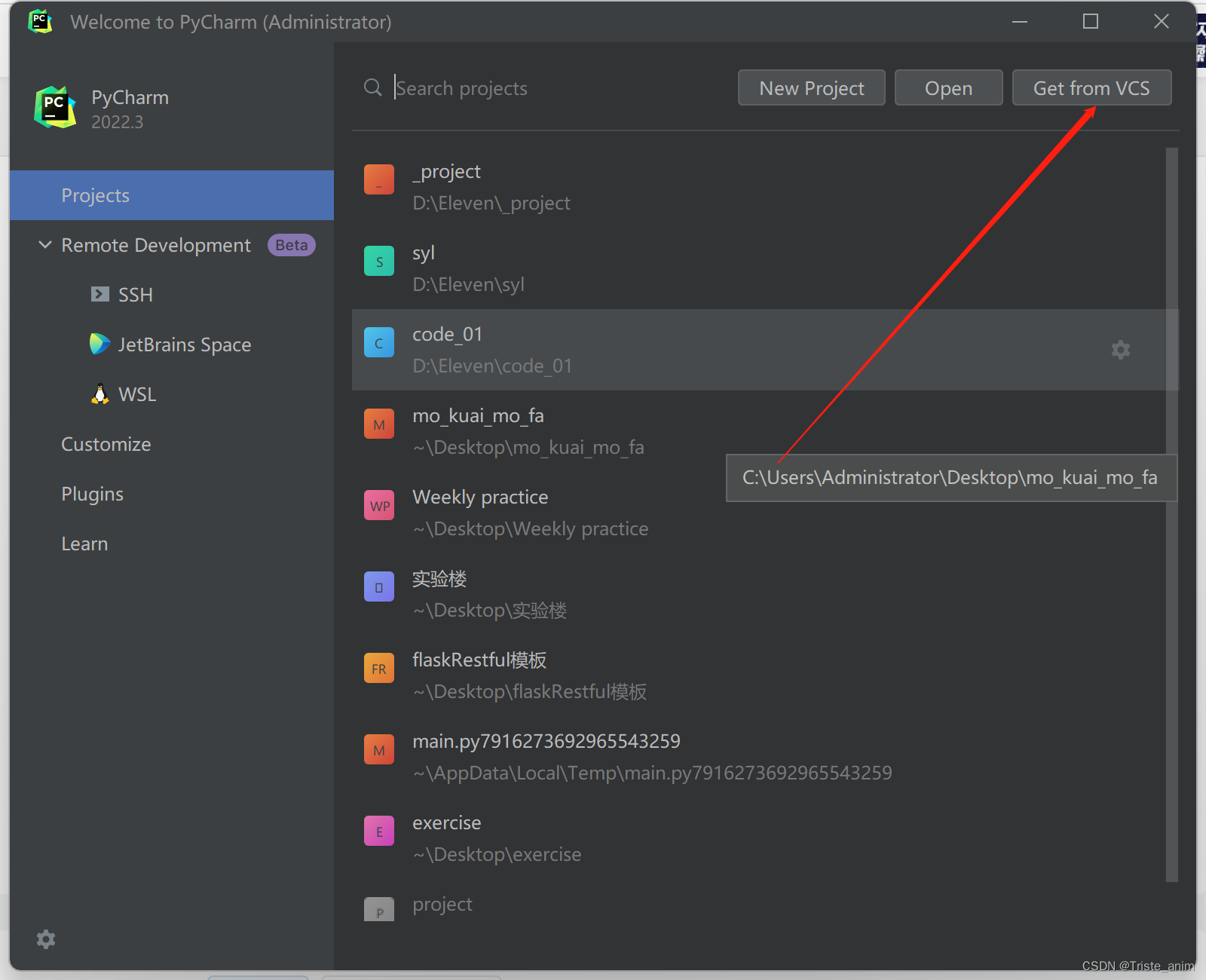This screenshot has height=980, width=1206.
Task: Click the blue C icon for code_01
Action: pos(379,342)
